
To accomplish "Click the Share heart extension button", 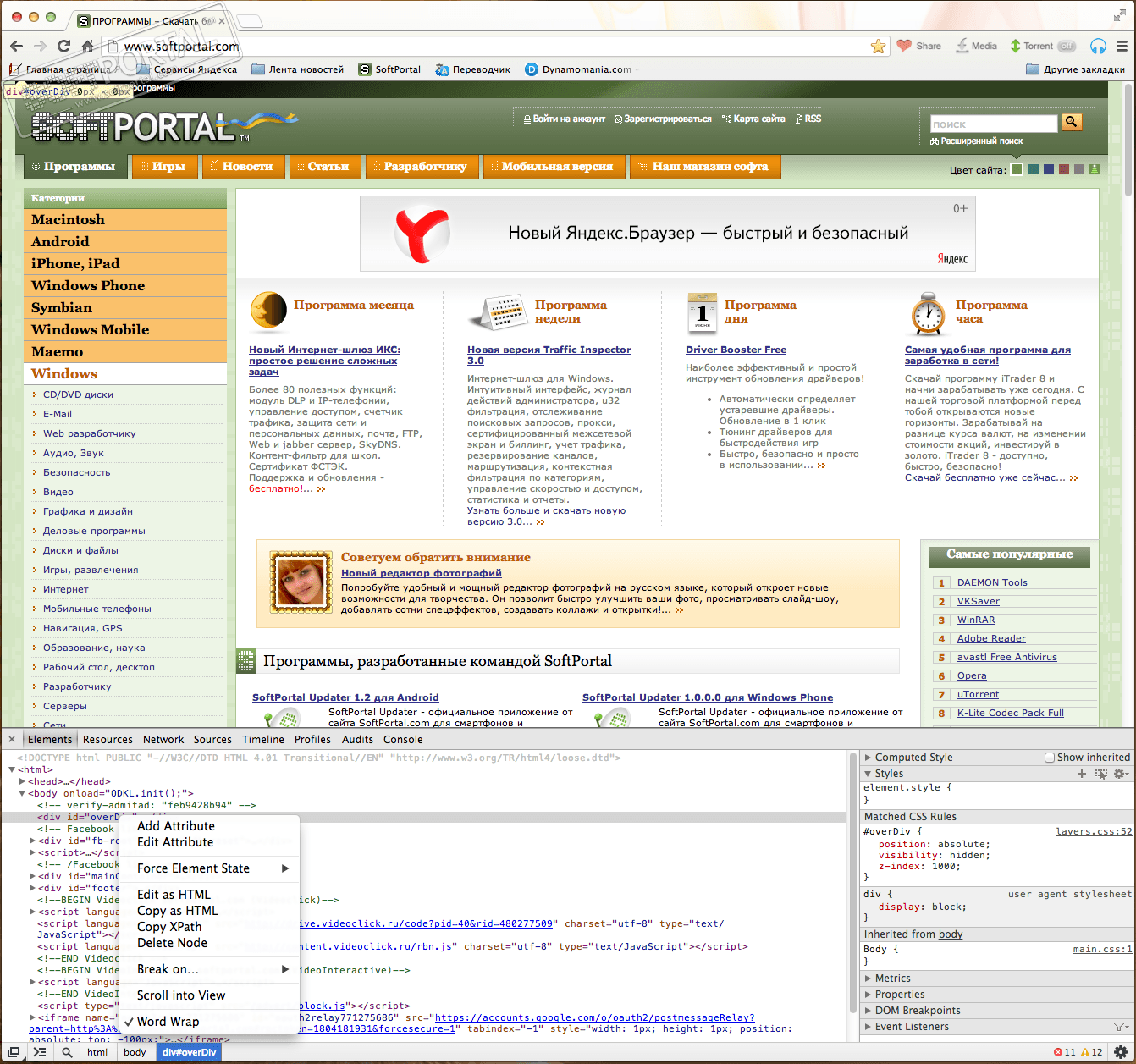I will (x=918, y=46).
